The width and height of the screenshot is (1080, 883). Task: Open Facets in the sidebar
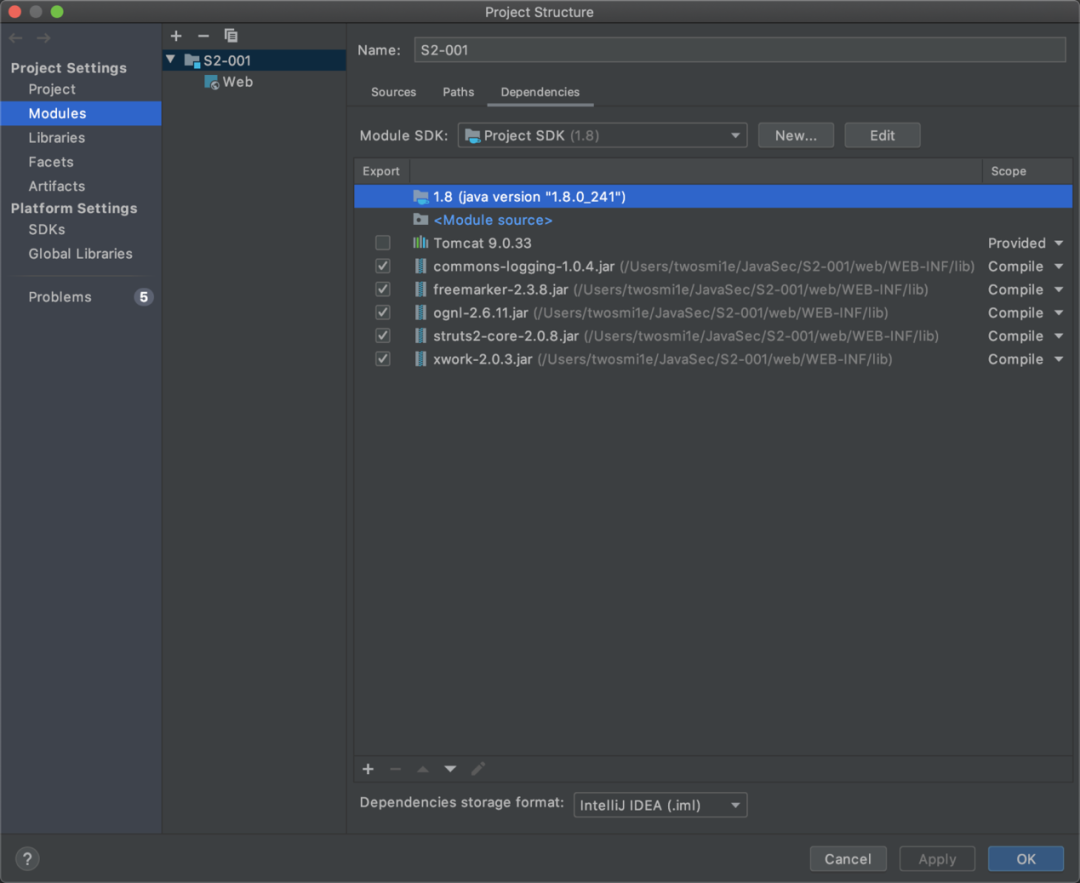pyautogui.click(x=51, y=162)
